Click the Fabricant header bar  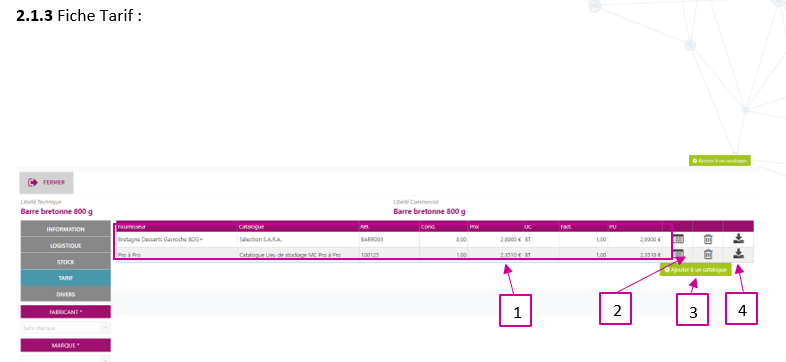pos(65,312)
